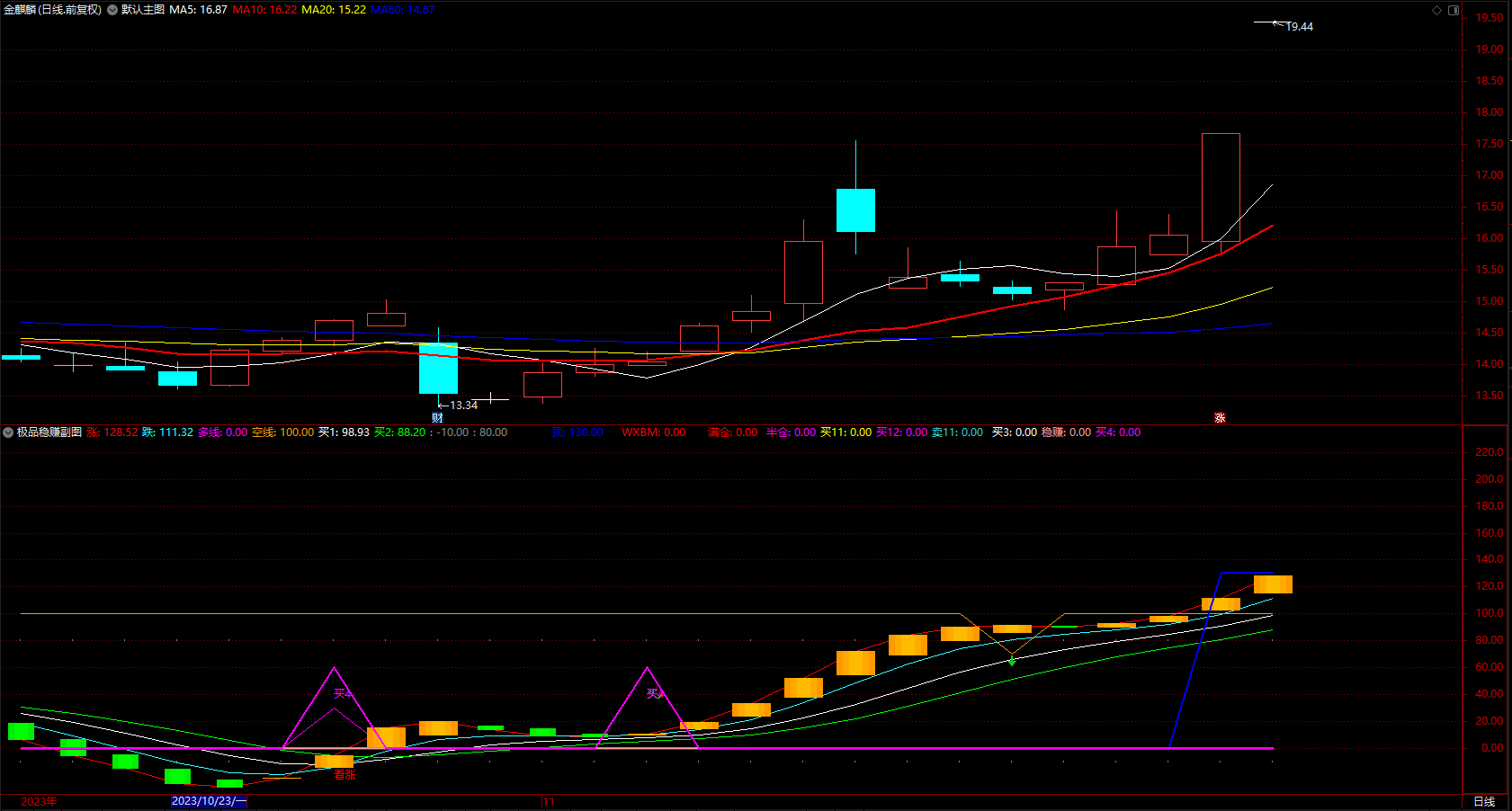Click the 日线 period button at bottom right
The image size is (1512, 811).
(1484, 801)
